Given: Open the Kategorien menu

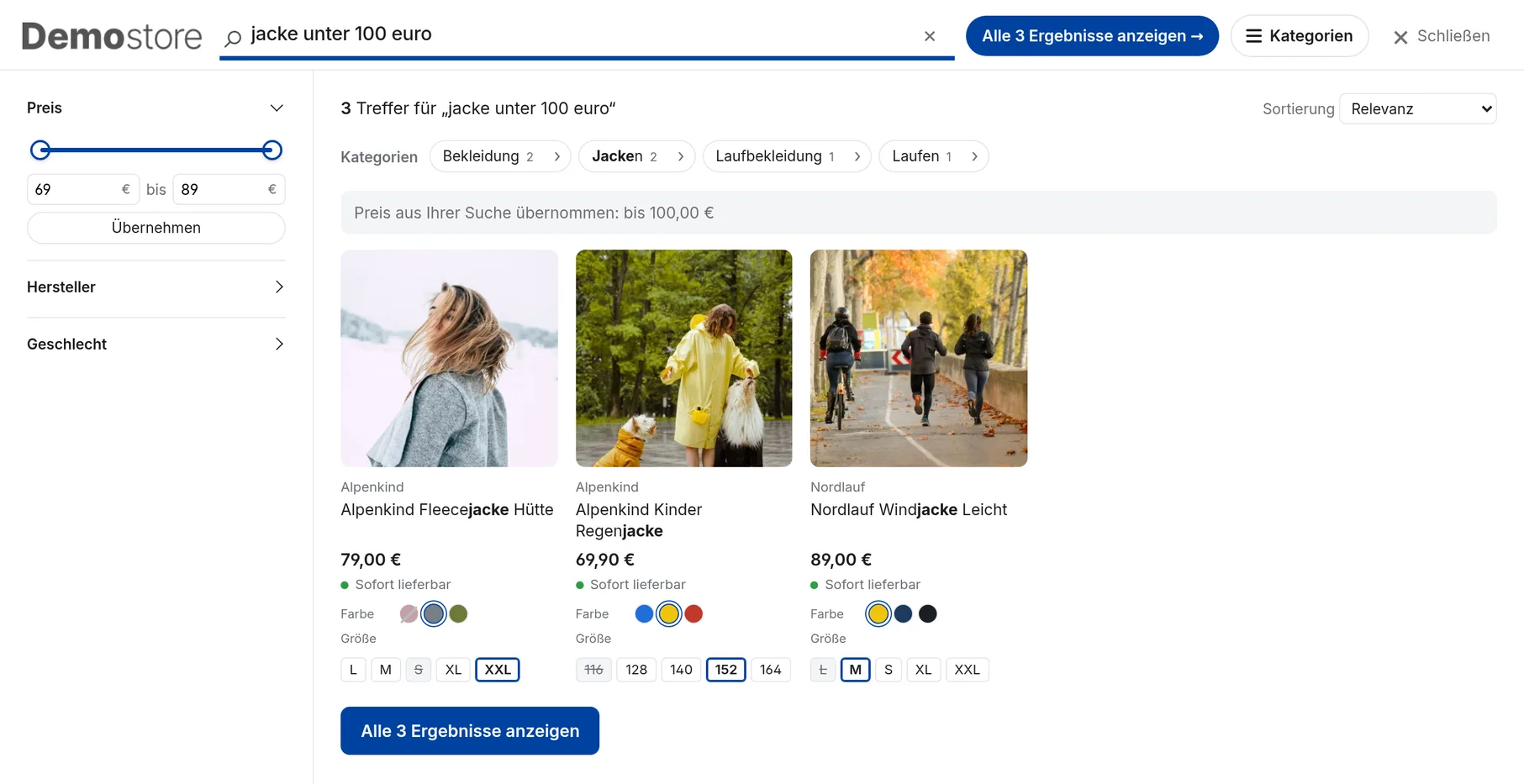Looking at the screenshot, I should coord(1300,36).
